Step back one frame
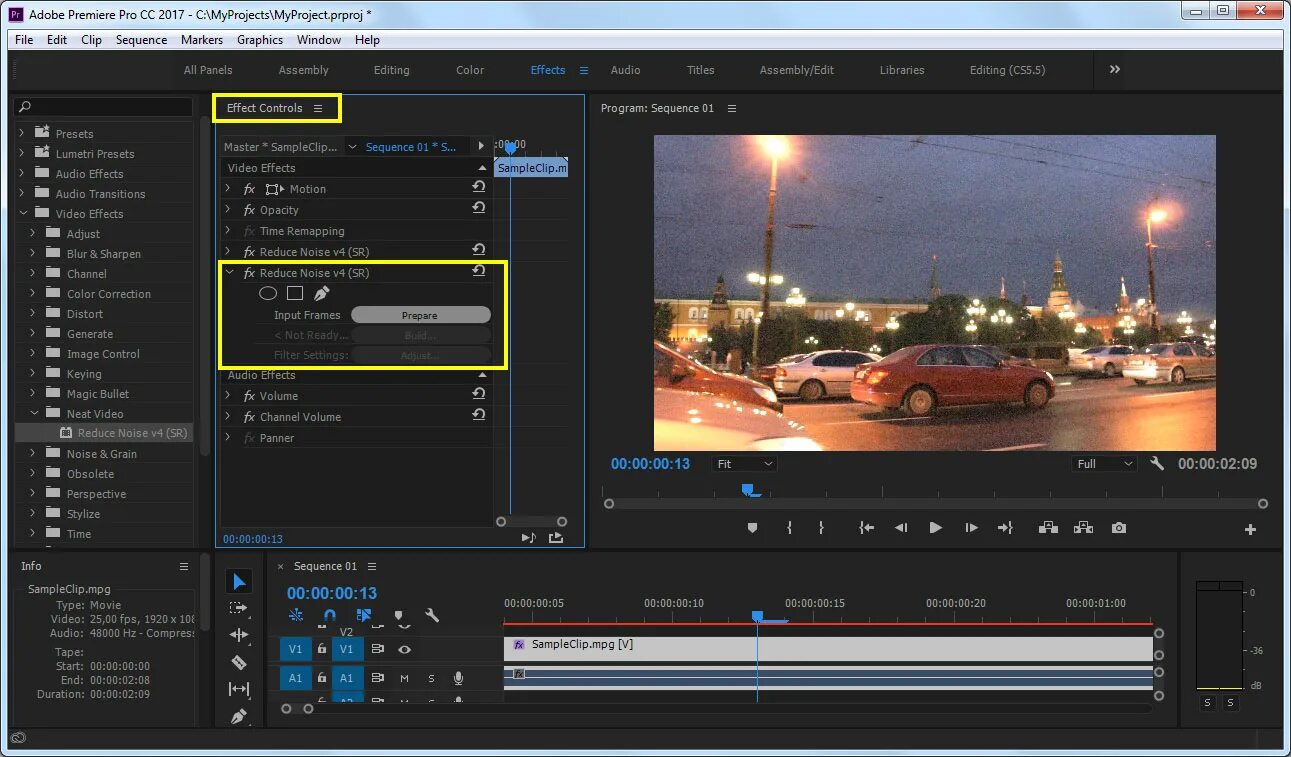 (901, 528)
